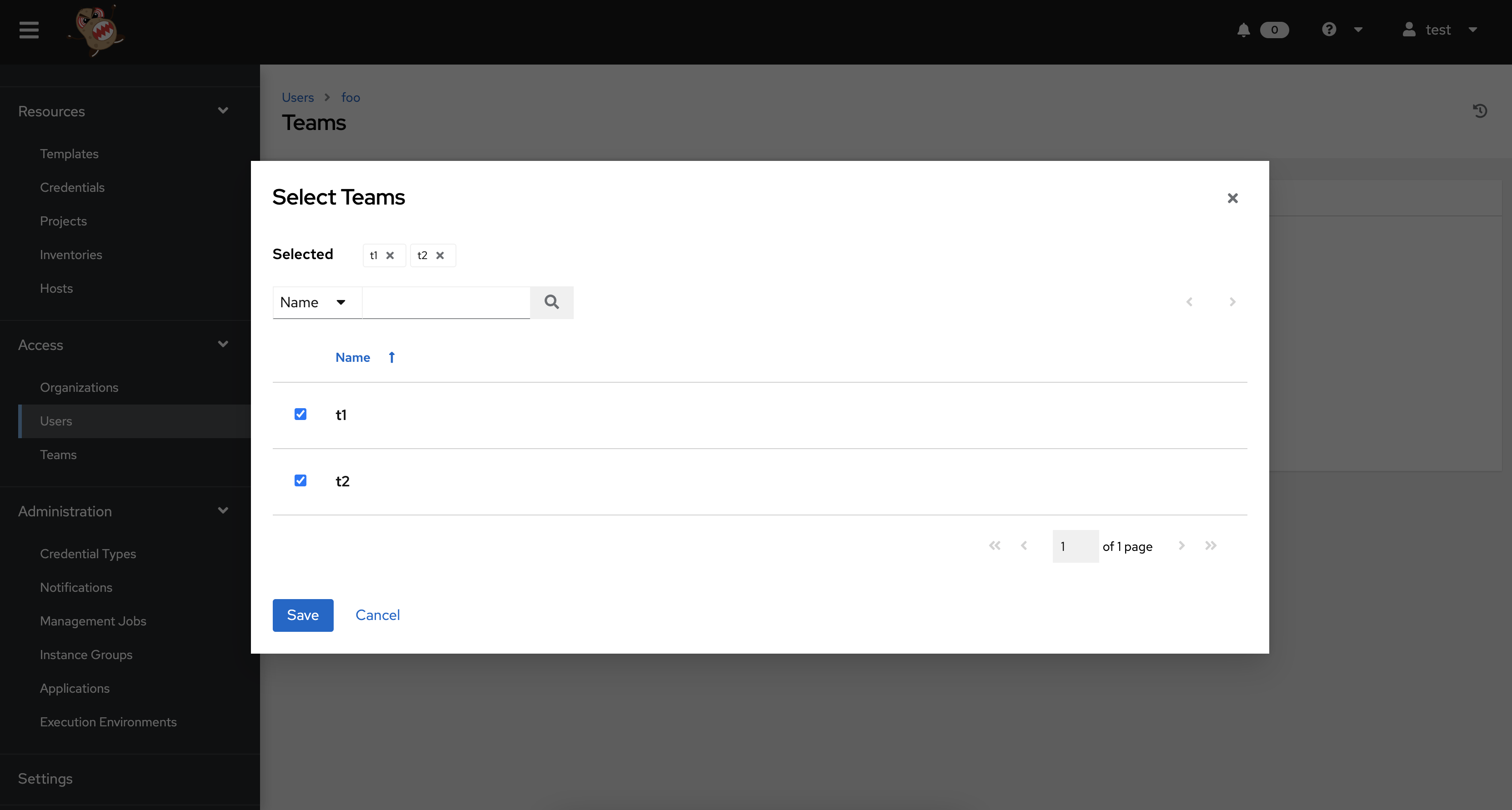
Task: Jump to first page in bottom pagination
Action: 994,545
